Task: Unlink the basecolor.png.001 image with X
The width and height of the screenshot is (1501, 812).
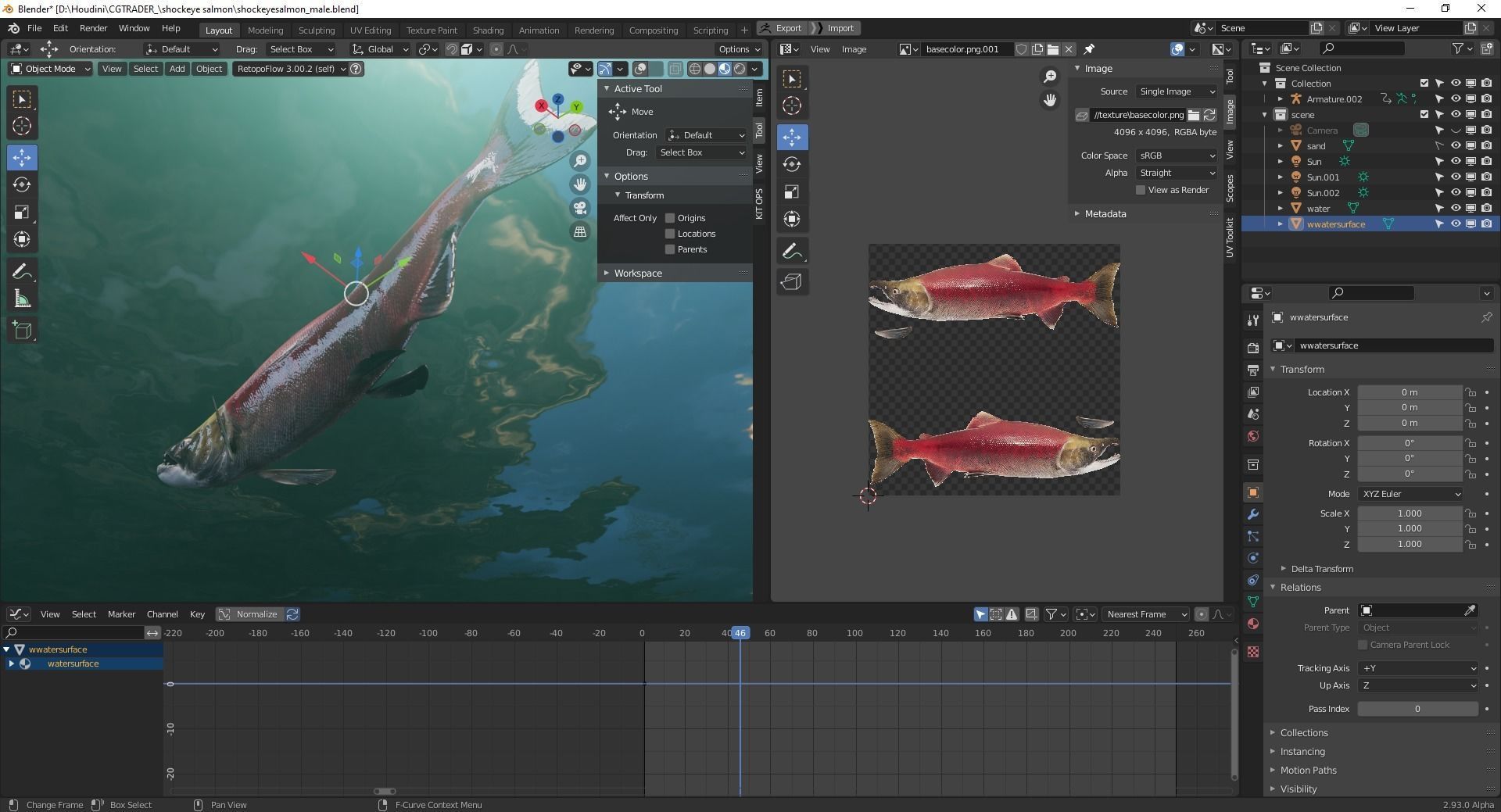Action: click(x=1069, y=49)
